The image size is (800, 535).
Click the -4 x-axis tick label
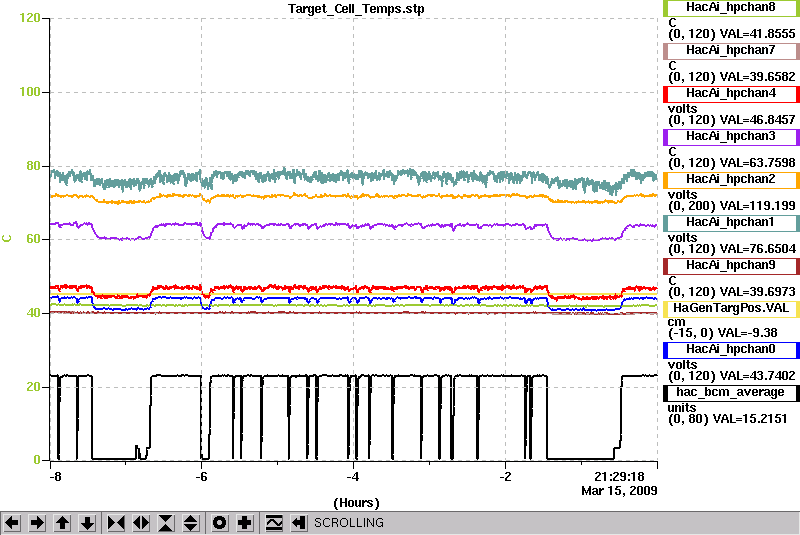tap(353, 477)
